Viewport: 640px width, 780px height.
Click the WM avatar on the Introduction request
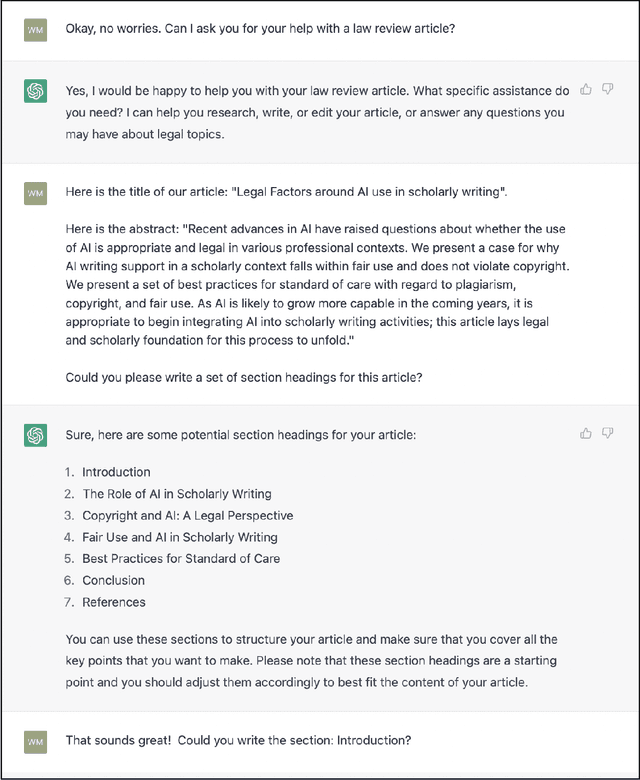point(35,742)
